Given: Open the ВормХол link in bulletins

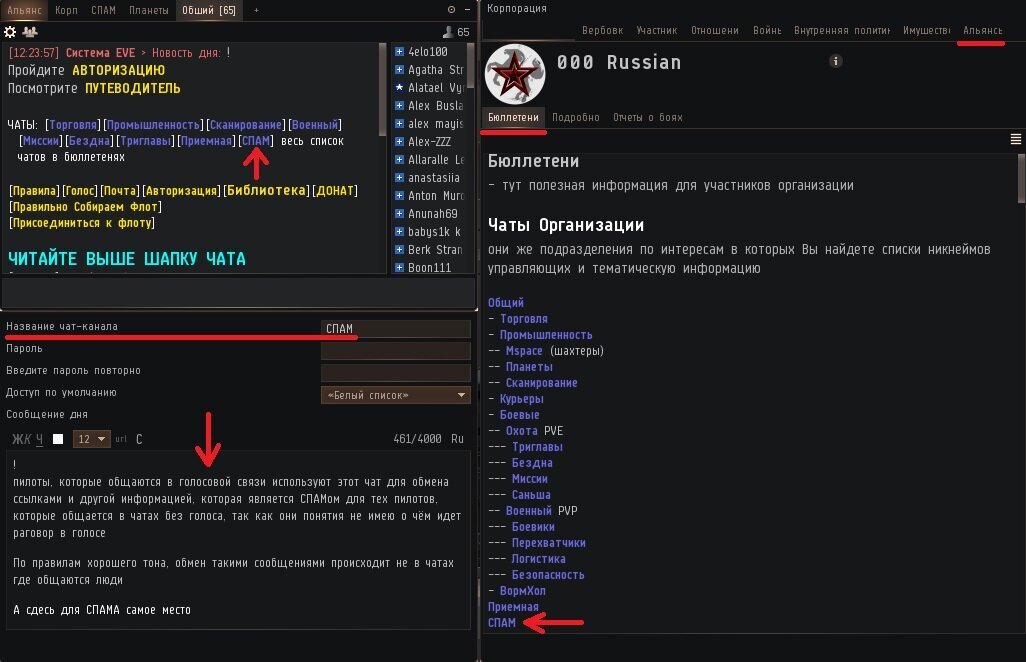Looking at the screenshot, I should click(523, 591).
